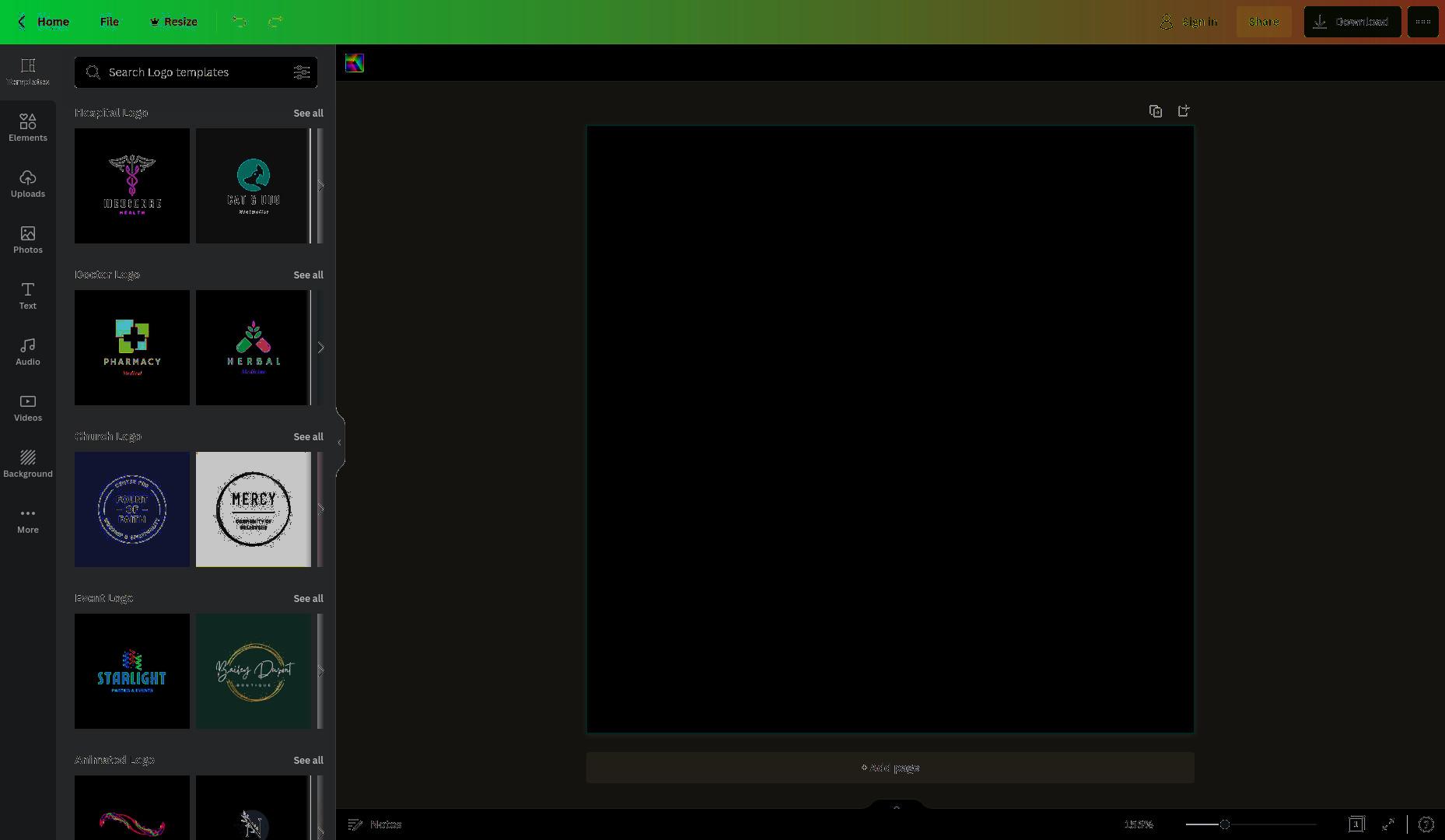Screen dimensions: 1445x840
Task: Open the Notes panel
Action: pos(375,824)
